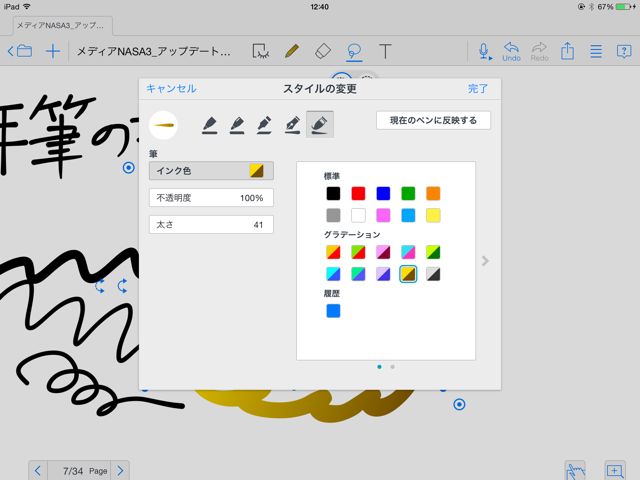This screenshot has width=640, height=480.
Task: Choose the highlighted brush pen type icon
Action: 320,124
